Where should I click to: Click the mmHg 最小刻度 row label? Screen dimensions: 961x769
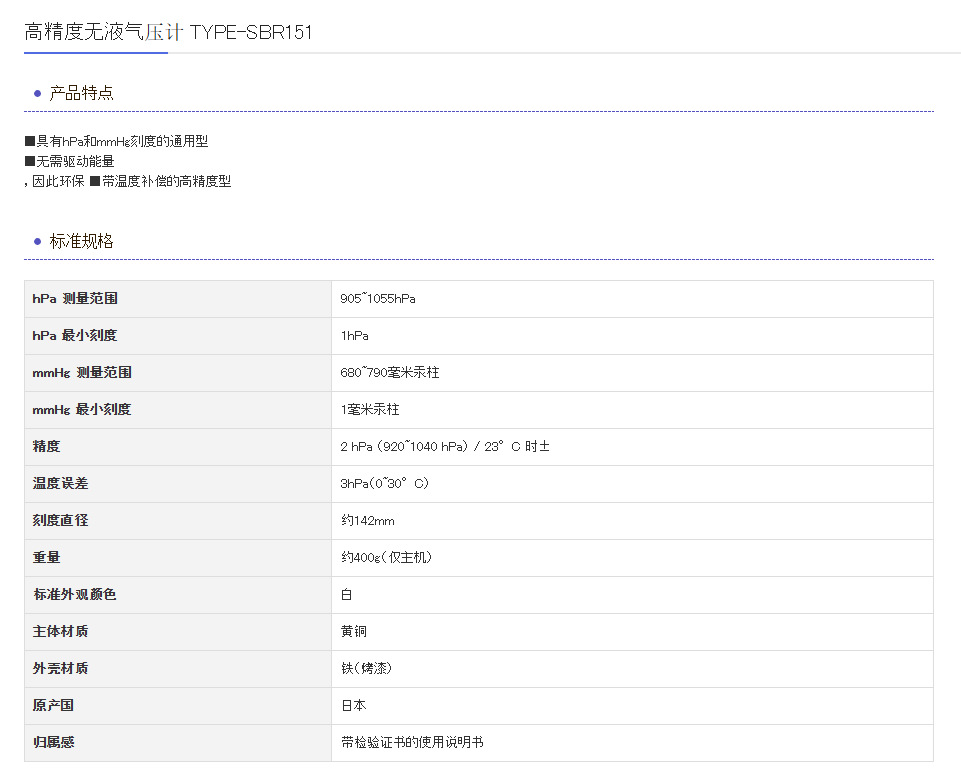pos(82,409)
